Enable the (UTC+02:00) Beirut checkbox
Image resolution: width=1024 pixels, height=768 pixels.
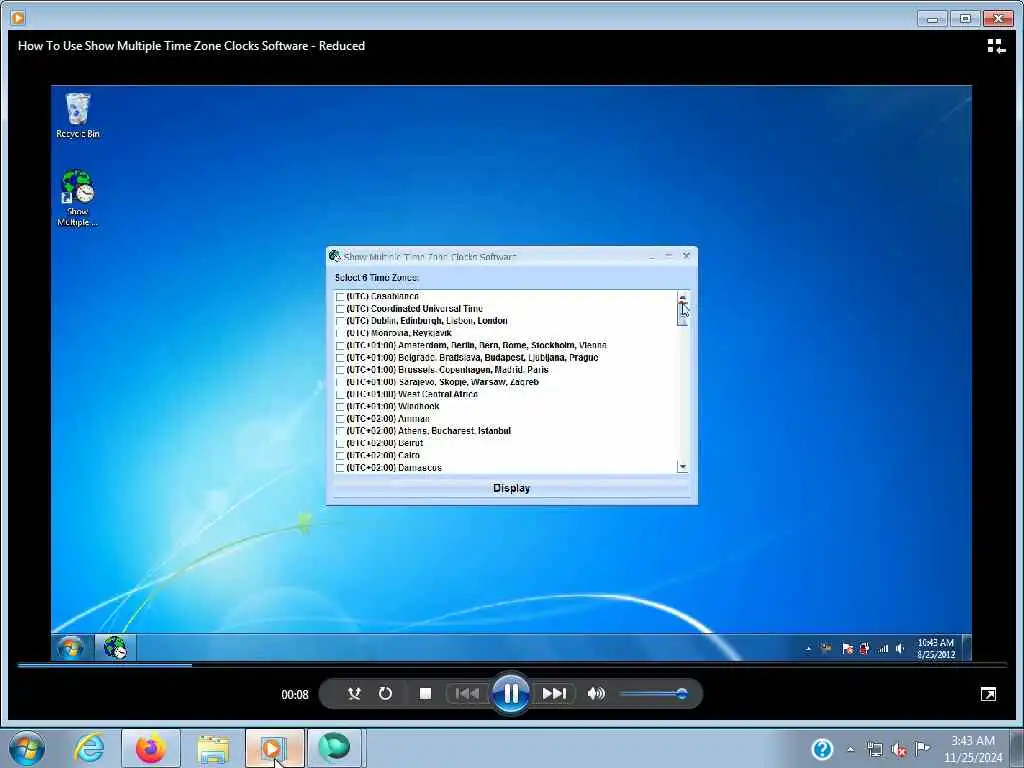click(340, 443)
